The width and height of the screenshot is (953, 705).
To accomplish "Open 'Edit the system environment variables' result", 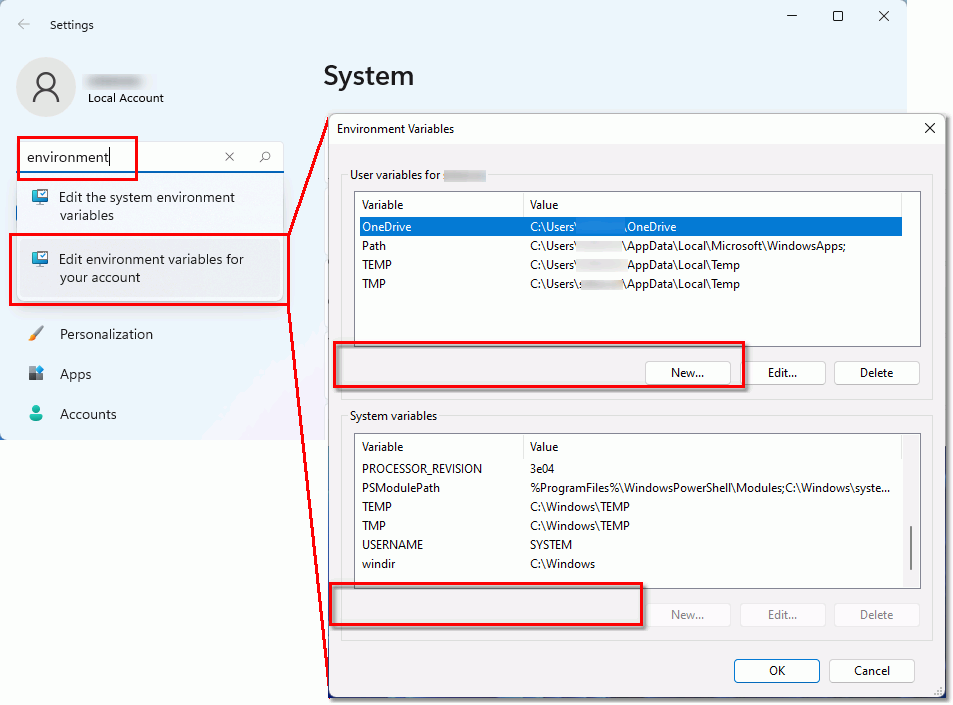I will tap(150, 206).
